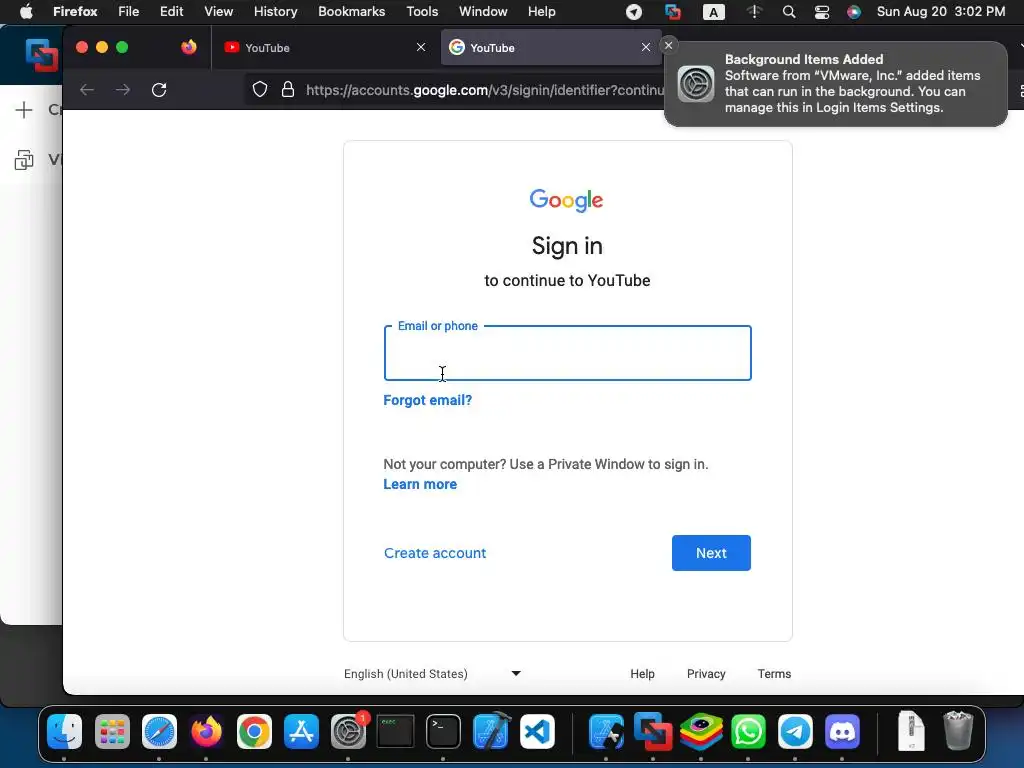The width and height of the screenshot is (1024, 768).
Task: Click the Privacy footer link
Action: click(706, 674)
